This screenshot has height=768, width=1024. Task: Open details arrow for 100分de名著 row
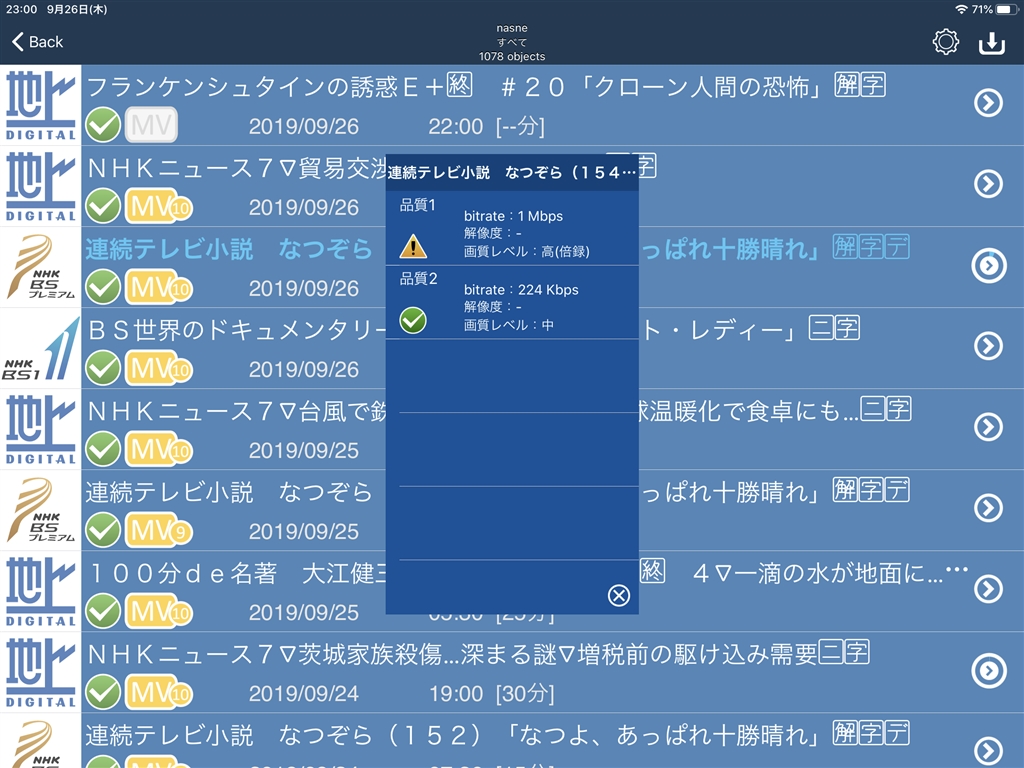988,588
